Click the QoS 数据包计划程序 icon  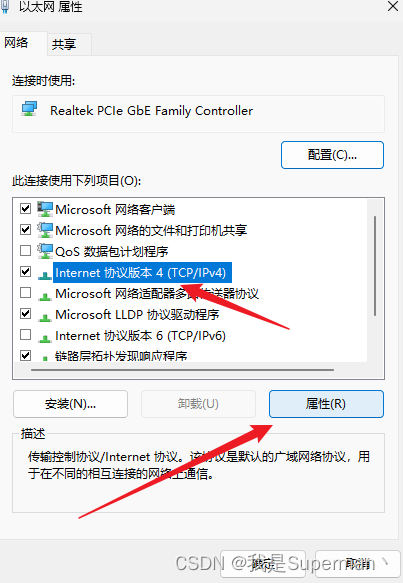pyautogui.click(x=45, y=251)
